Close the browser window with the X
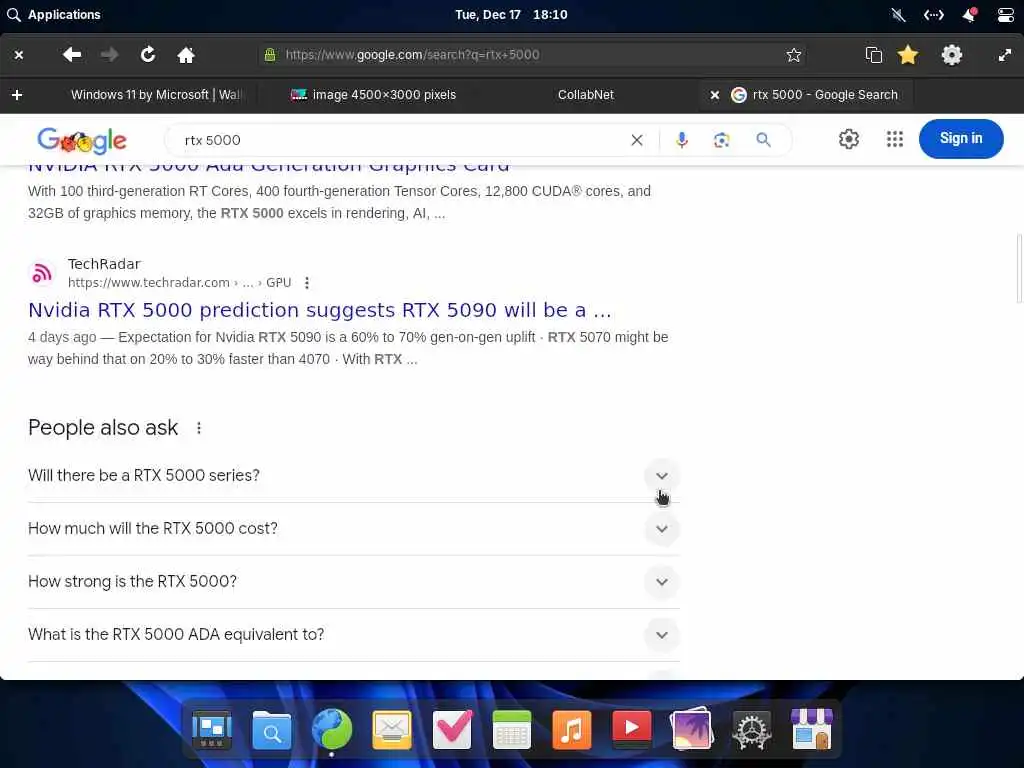 [x=19, y=56]
